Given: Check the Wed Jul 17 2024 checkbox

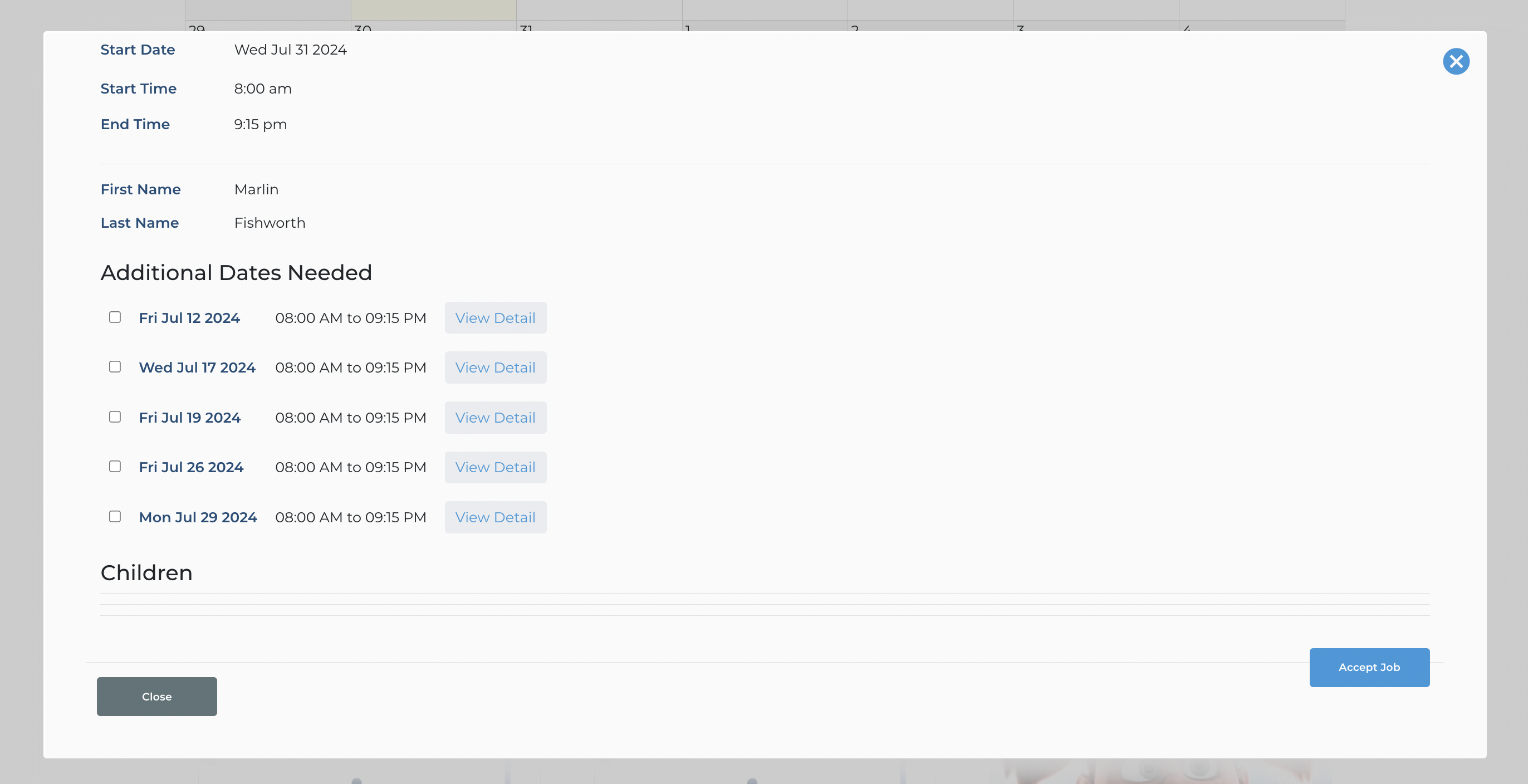Looking at the screenshot, I should pos(115,367).
